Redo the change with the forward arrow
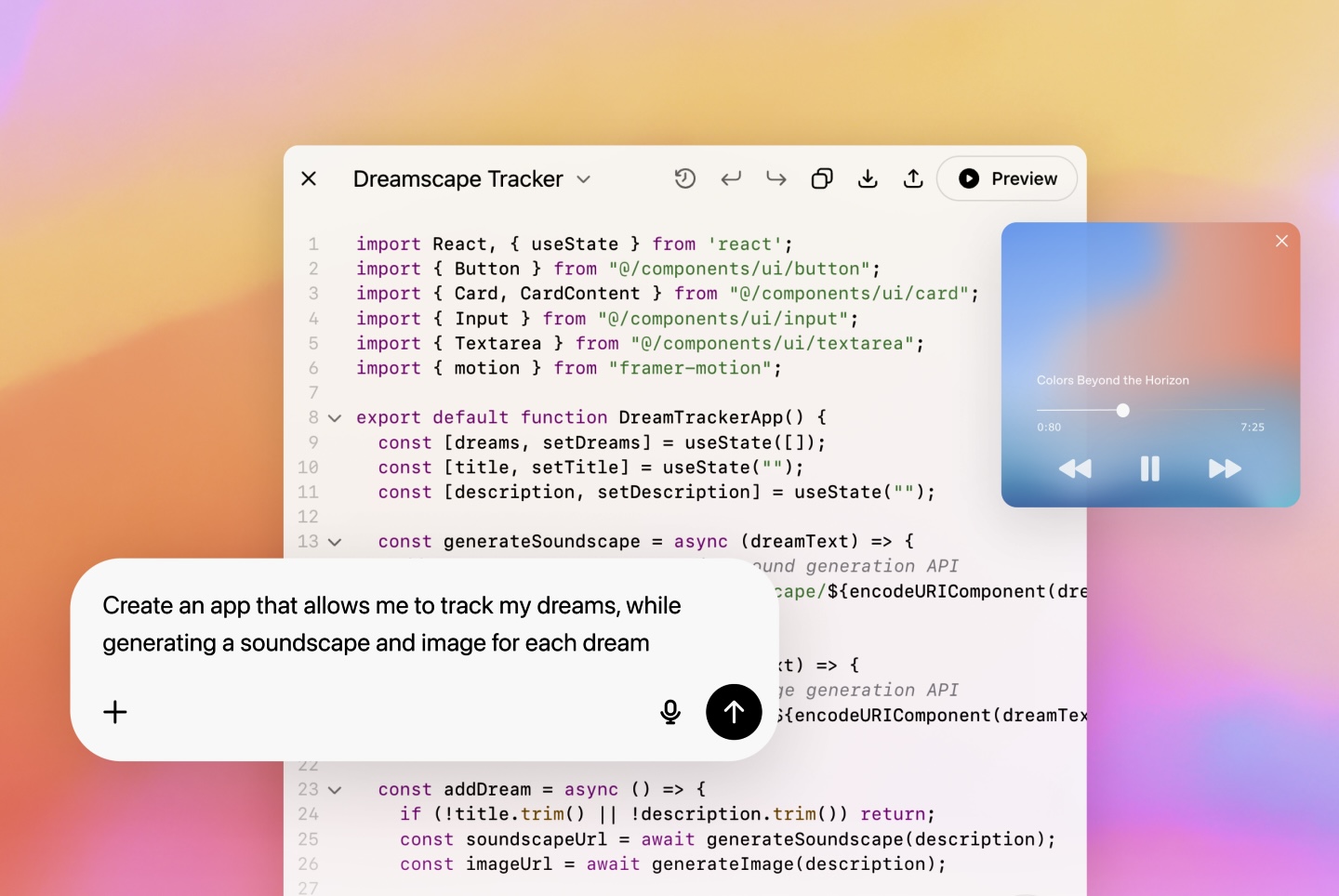 [x=776, y=178]
